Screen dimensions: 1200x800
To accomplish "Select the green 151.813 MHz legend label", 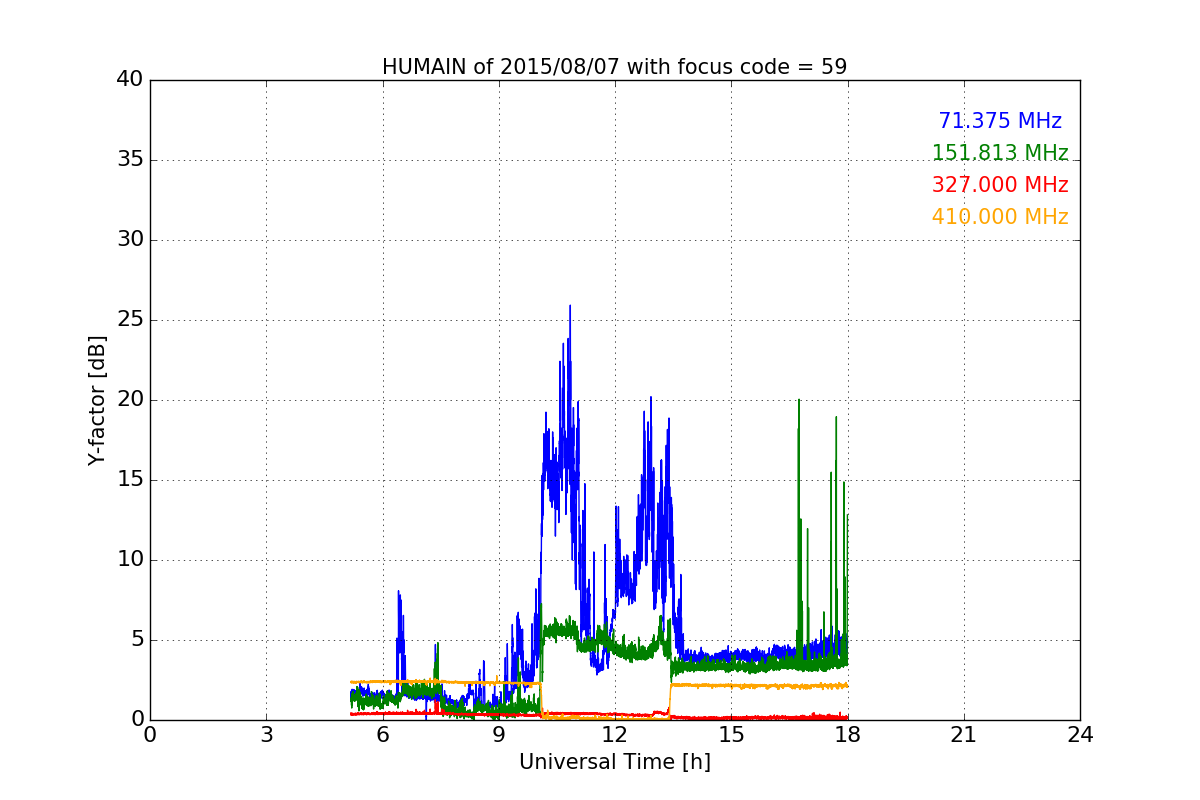I will click(1000, 153).
